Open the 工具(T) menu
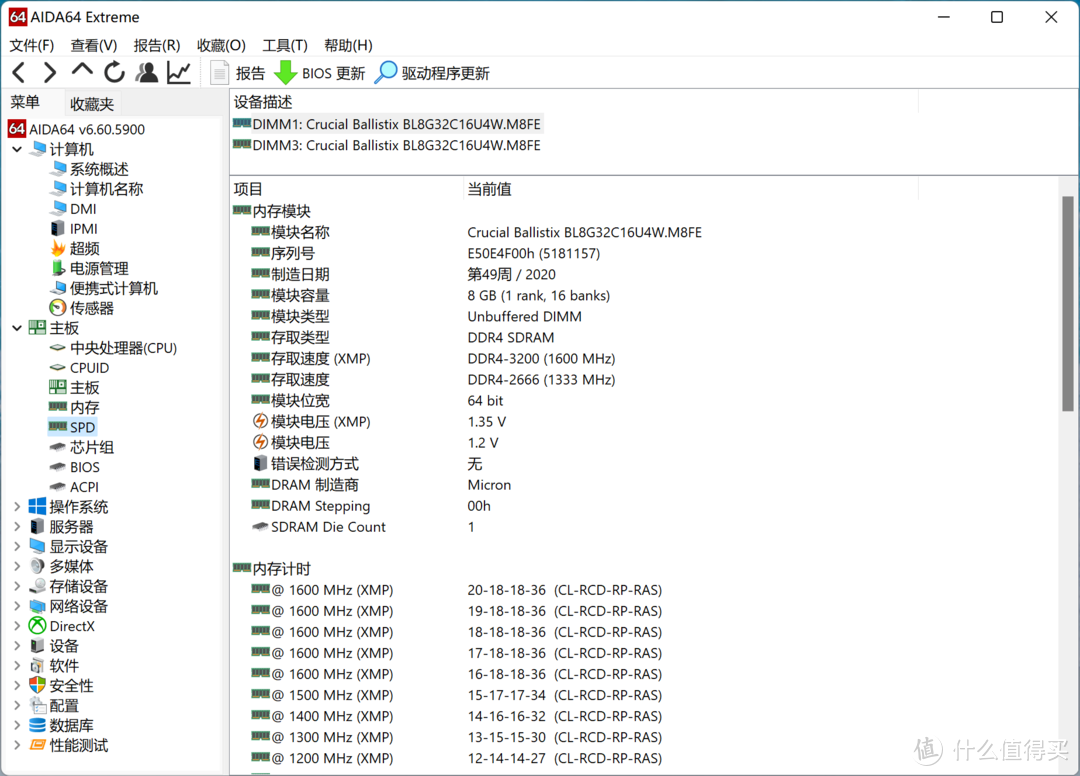This screenshot has width=1080, height=776. point(285,45)
